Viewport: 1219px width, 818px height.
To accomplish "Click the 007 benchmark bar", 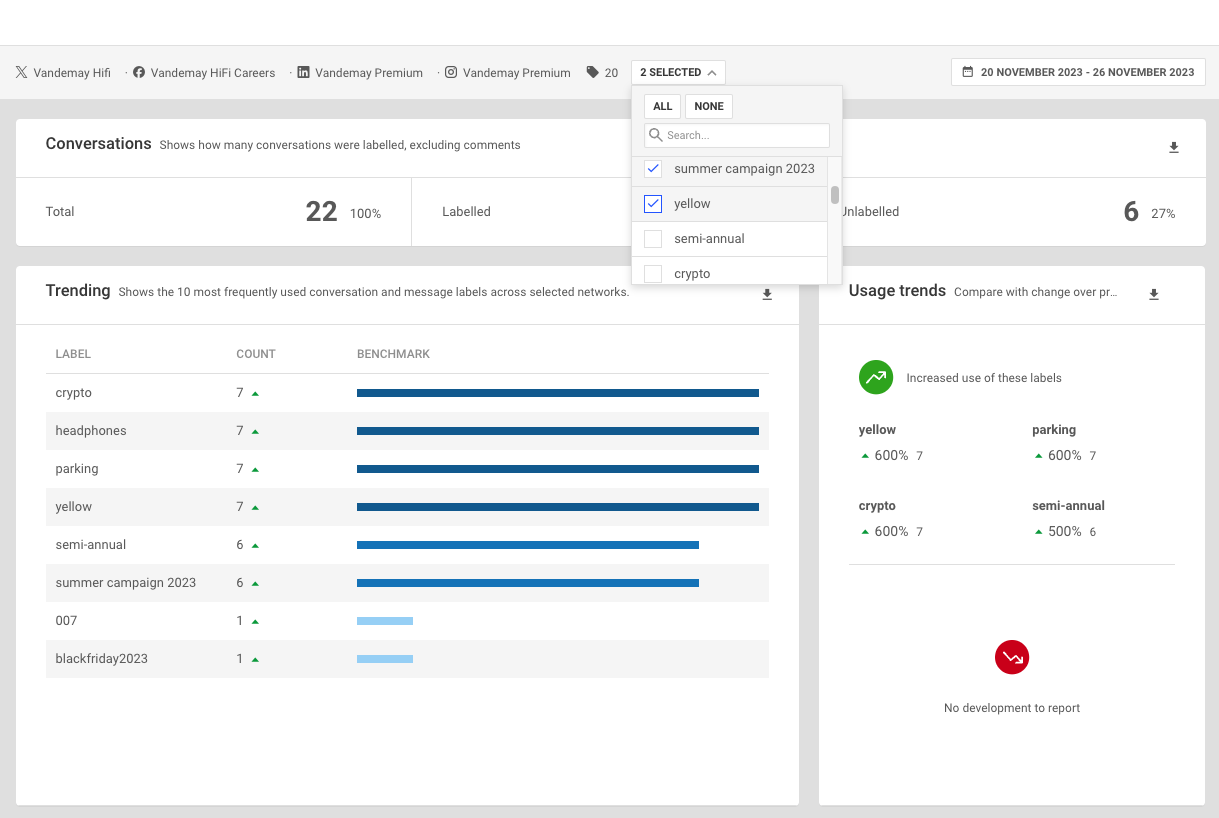I will pos(385,621).
